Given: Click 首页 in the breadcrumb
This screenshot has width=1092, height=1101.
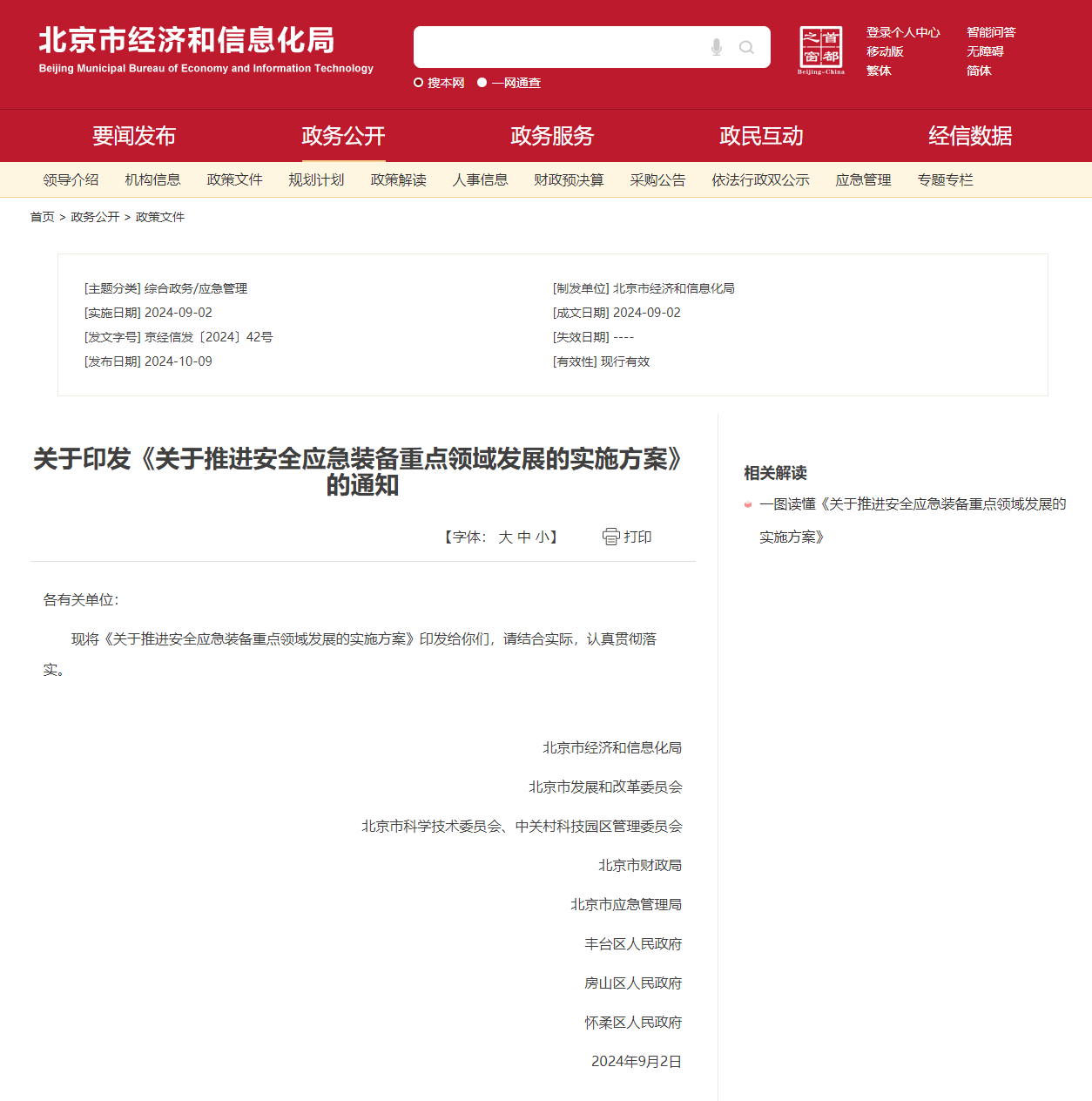Looking at the screenshot, I should point(42,217).
